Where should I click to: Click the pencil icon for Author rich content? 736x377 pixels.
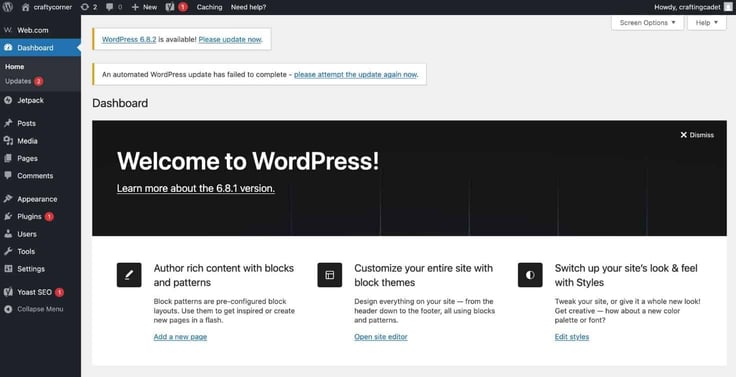129,275
